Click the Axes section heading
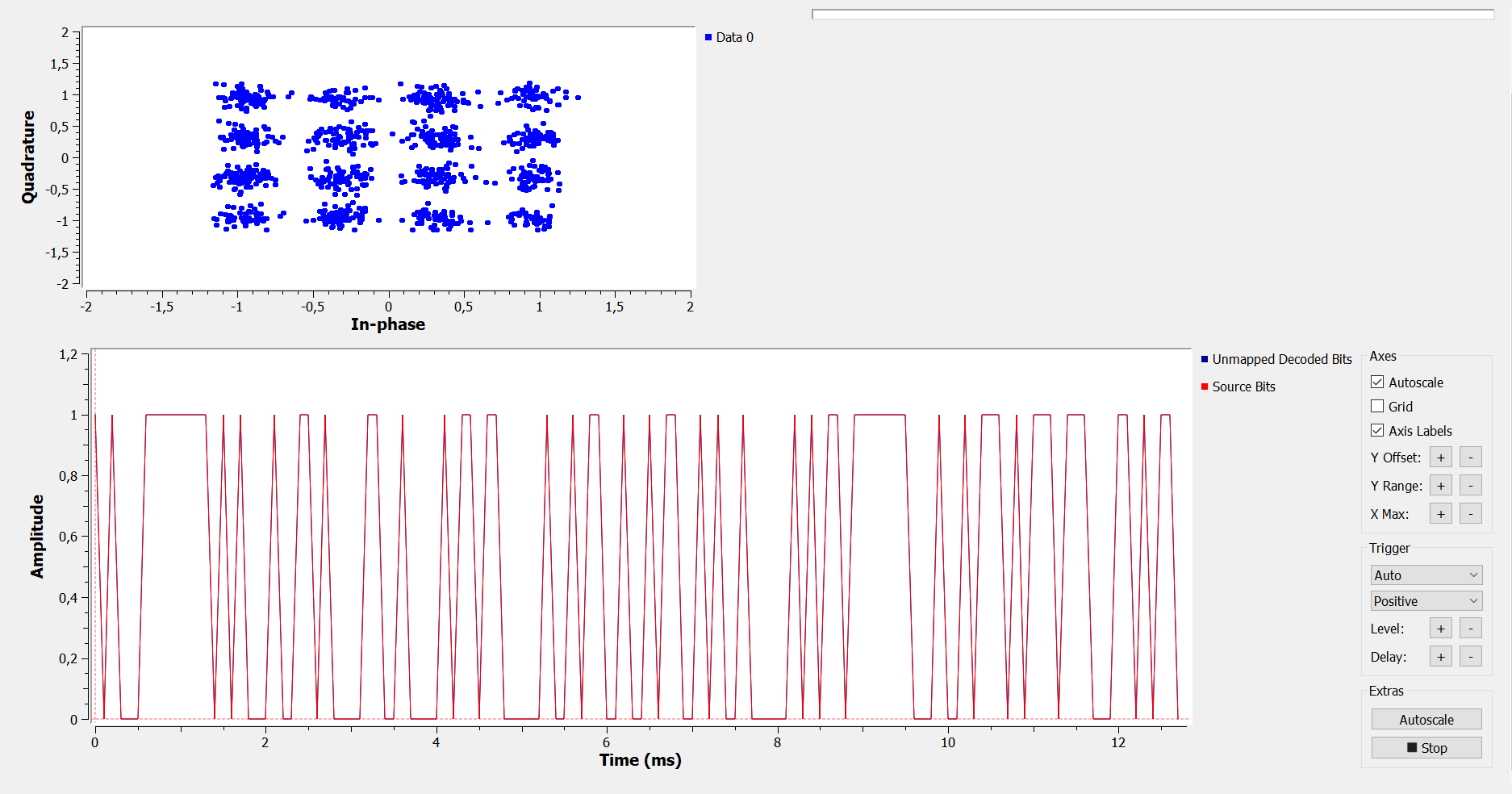 (1383, 356)
